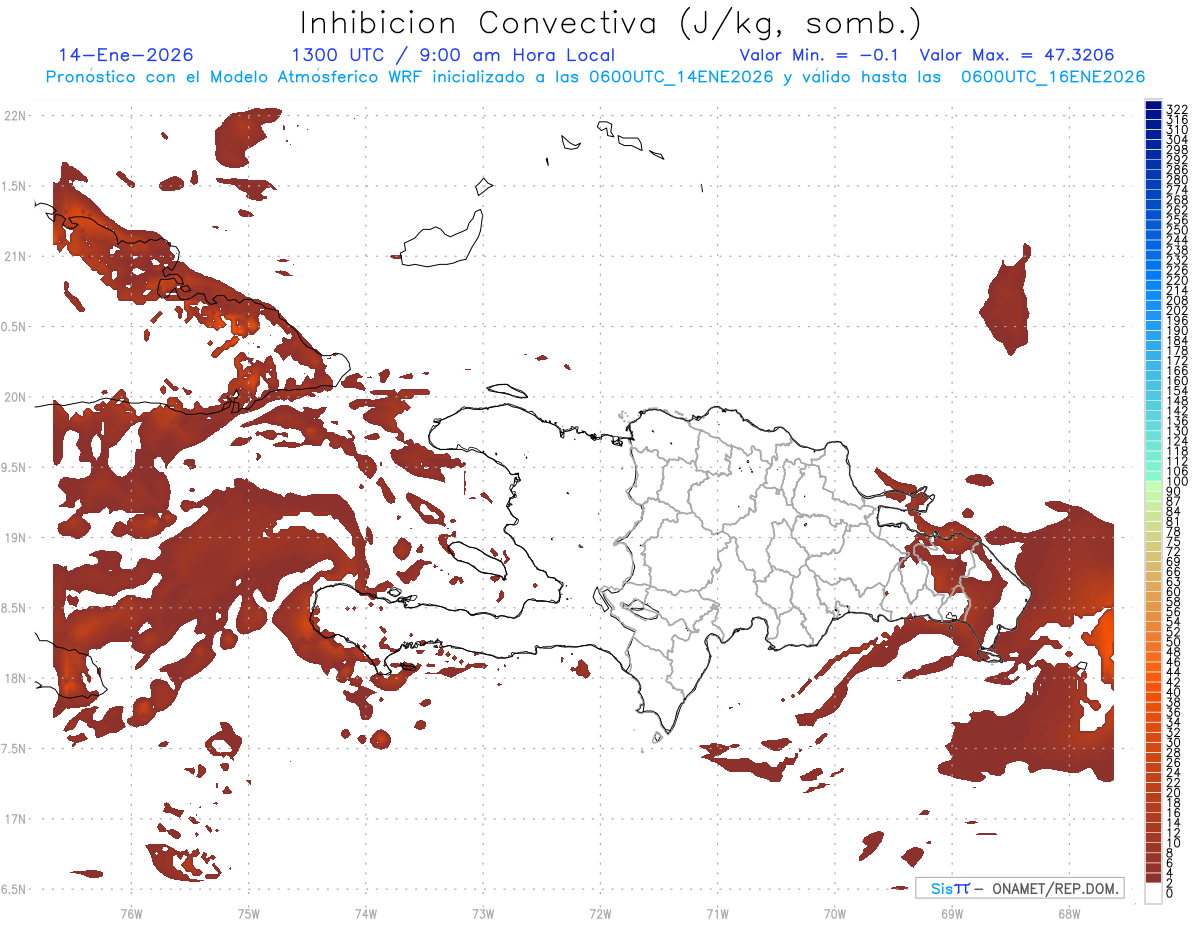Click the '76W' longitude label
Viewport: 1200px width, 927px height.
pos(131,913)
